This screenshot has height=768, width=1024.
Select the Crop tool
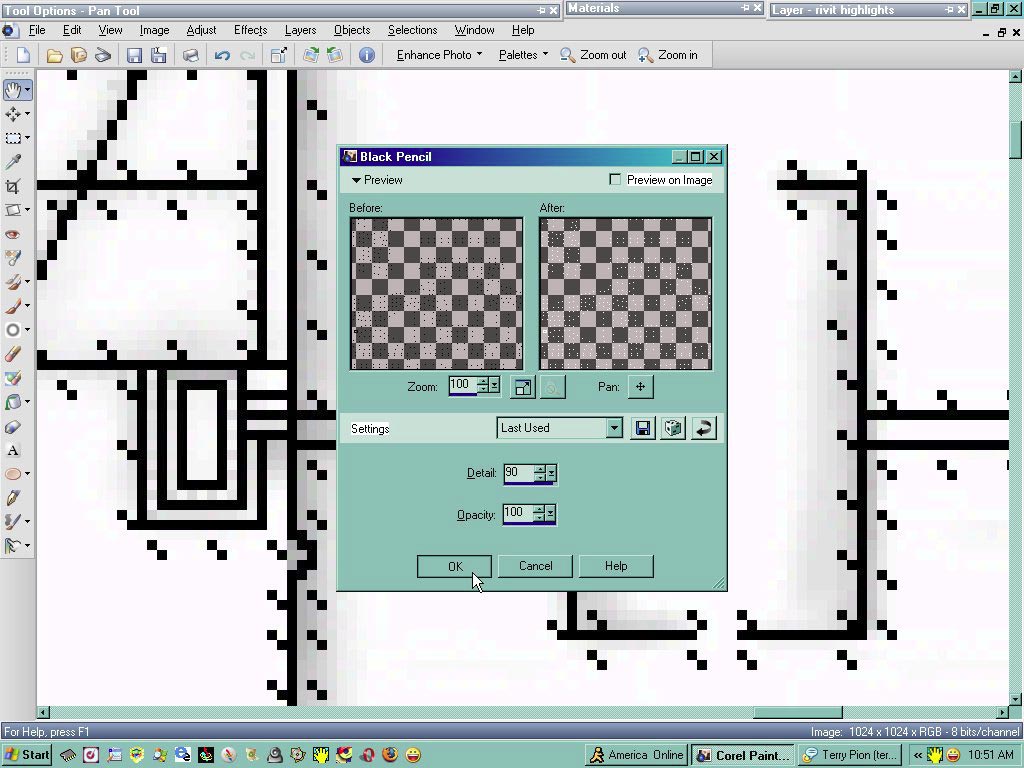pos(13,186)
